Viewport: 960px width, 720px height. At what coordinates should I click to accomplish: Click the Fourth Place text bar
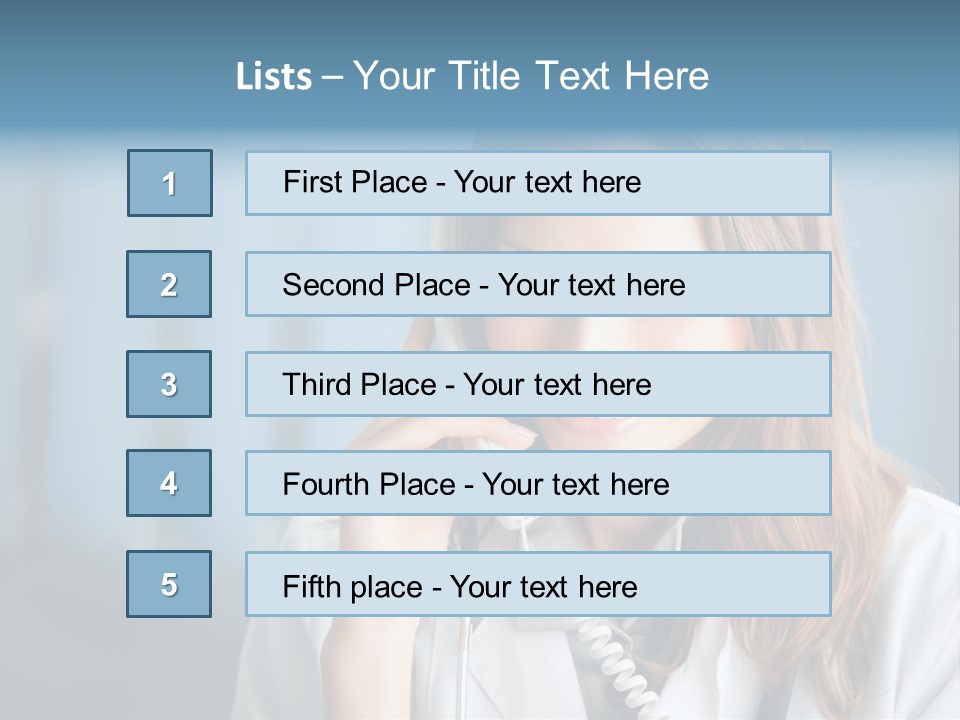tap(538, 483)
